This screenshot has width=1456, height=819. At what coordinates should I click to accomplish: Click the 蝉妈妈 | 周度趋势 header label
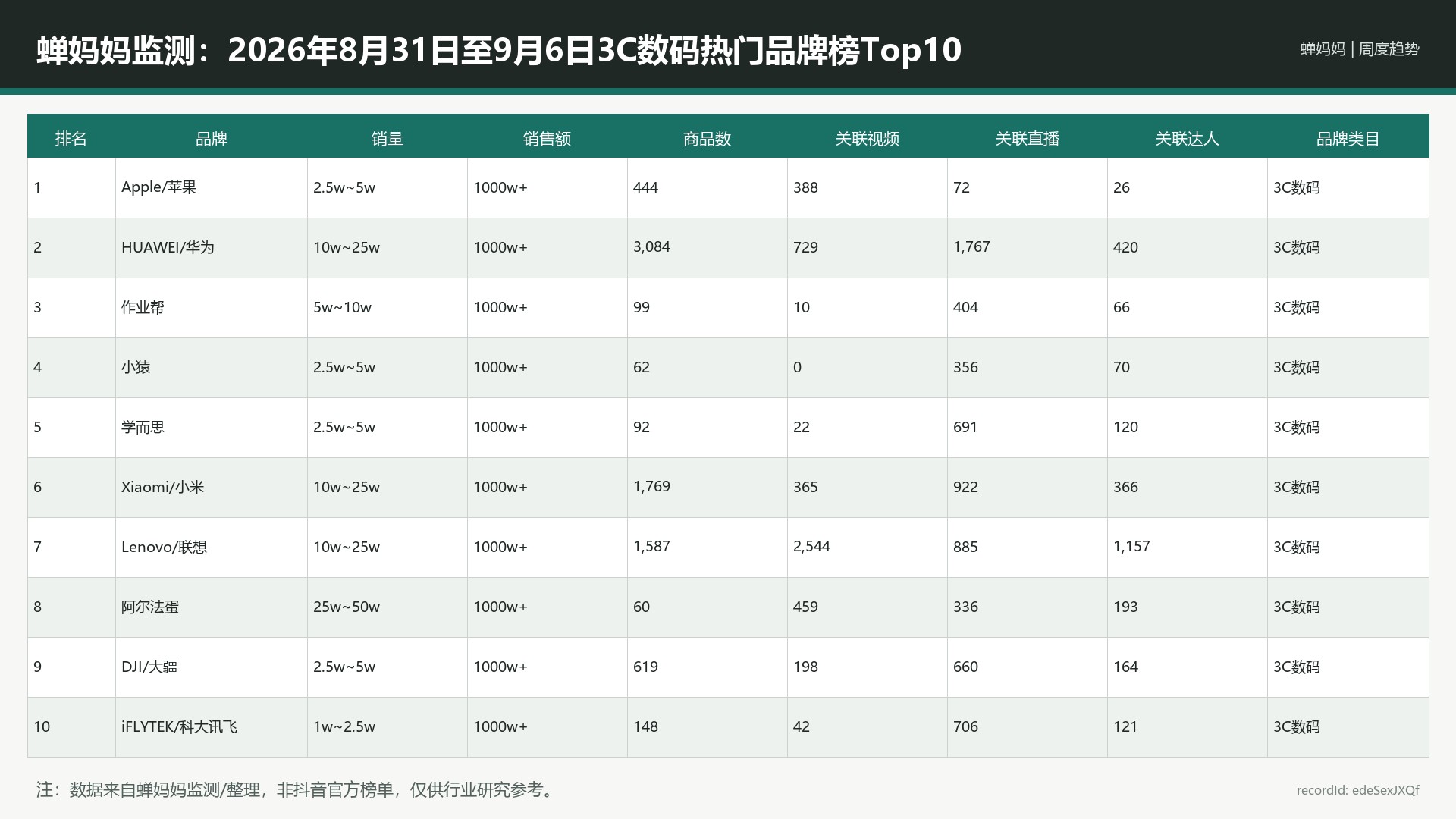tap(1360, 49)
